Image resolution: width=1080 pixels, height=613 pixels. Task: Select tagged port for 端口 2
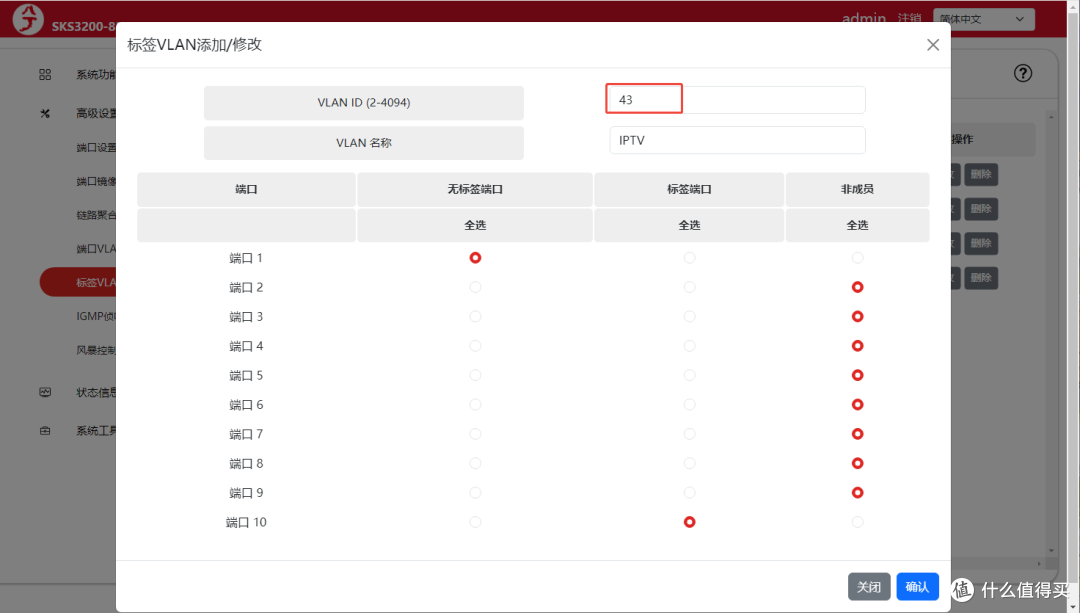click(x=689, y=287)
